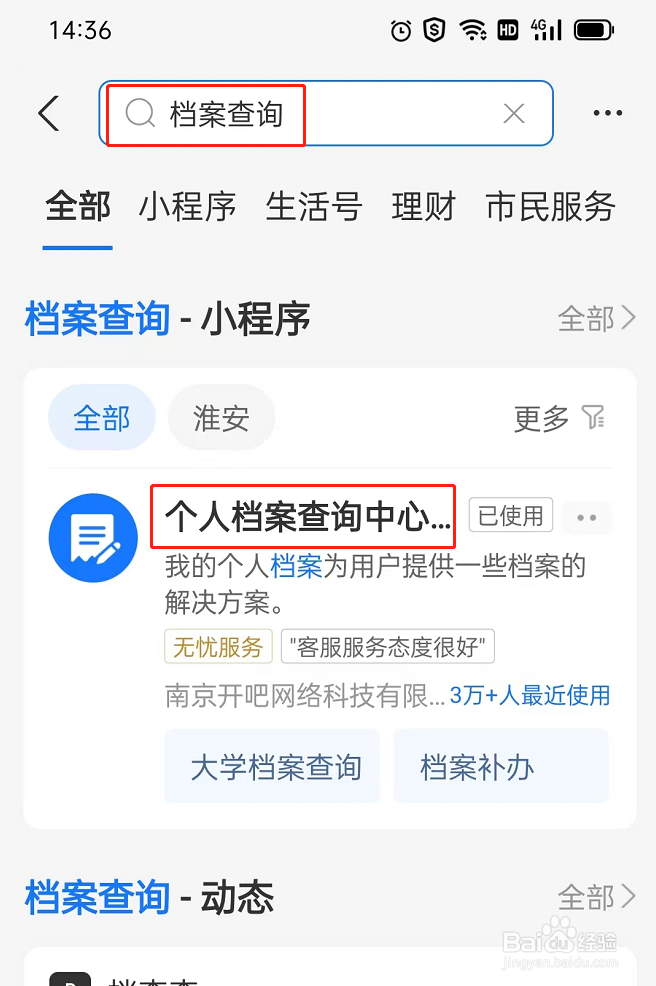Clear the search text with X icon

514,114
